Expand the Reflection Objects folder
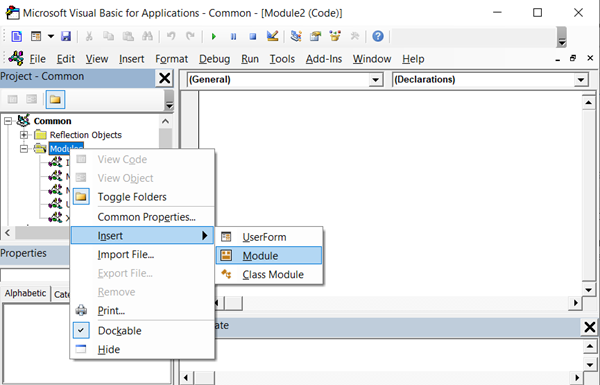Viewport: 600px width, 385px height. click(24, 135)
